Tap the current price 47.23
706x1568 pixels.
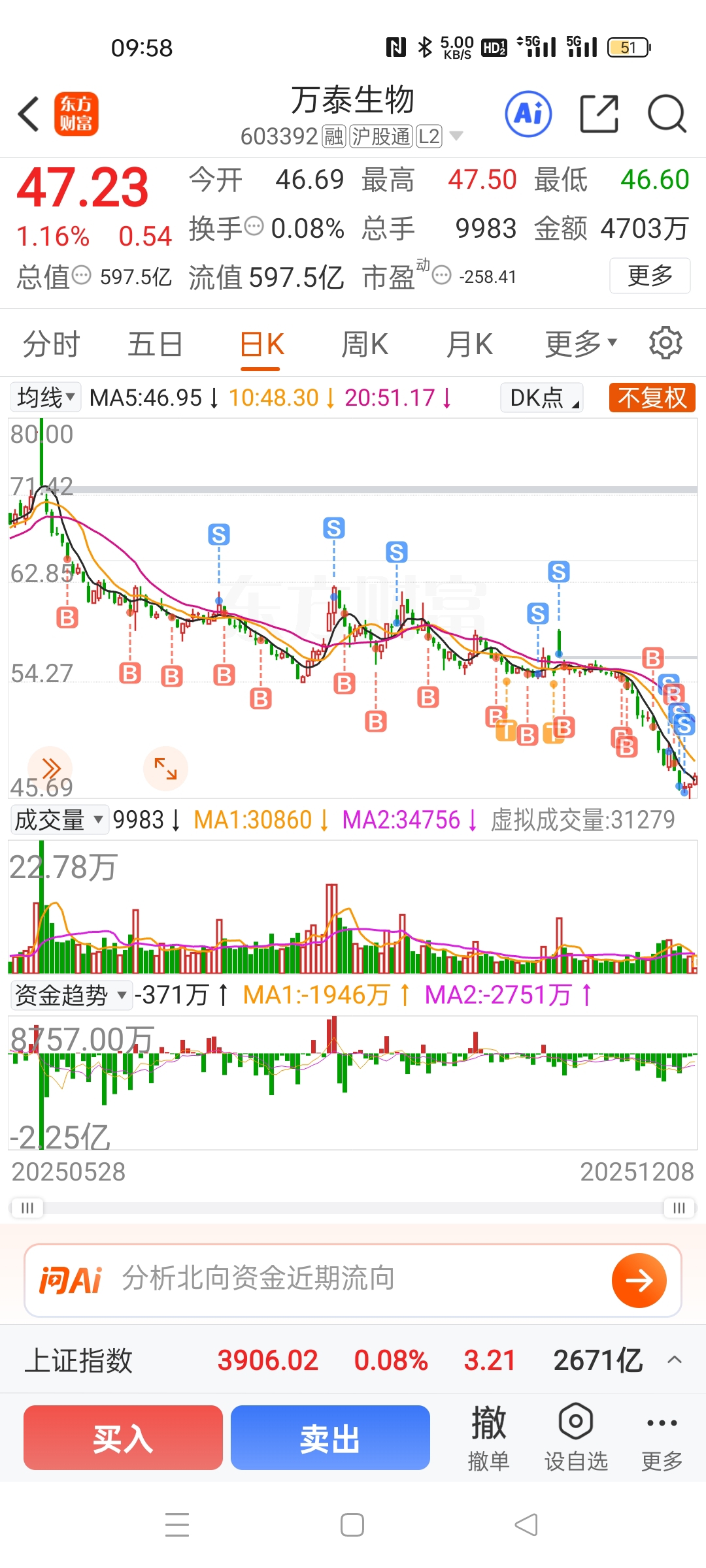(82, 188)
